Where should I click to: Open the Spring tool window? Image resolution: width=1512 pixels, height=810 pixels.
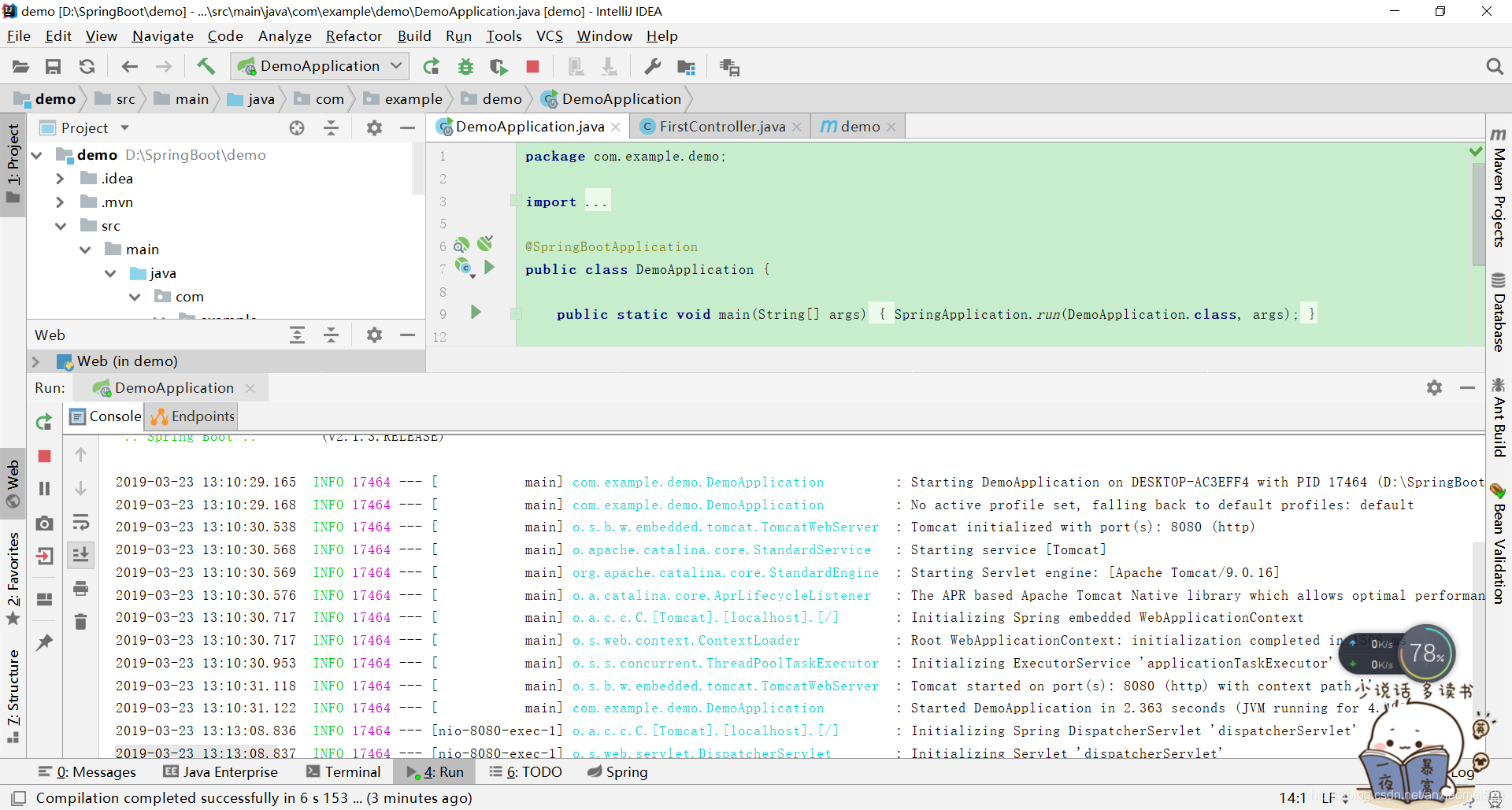[617, 772]
